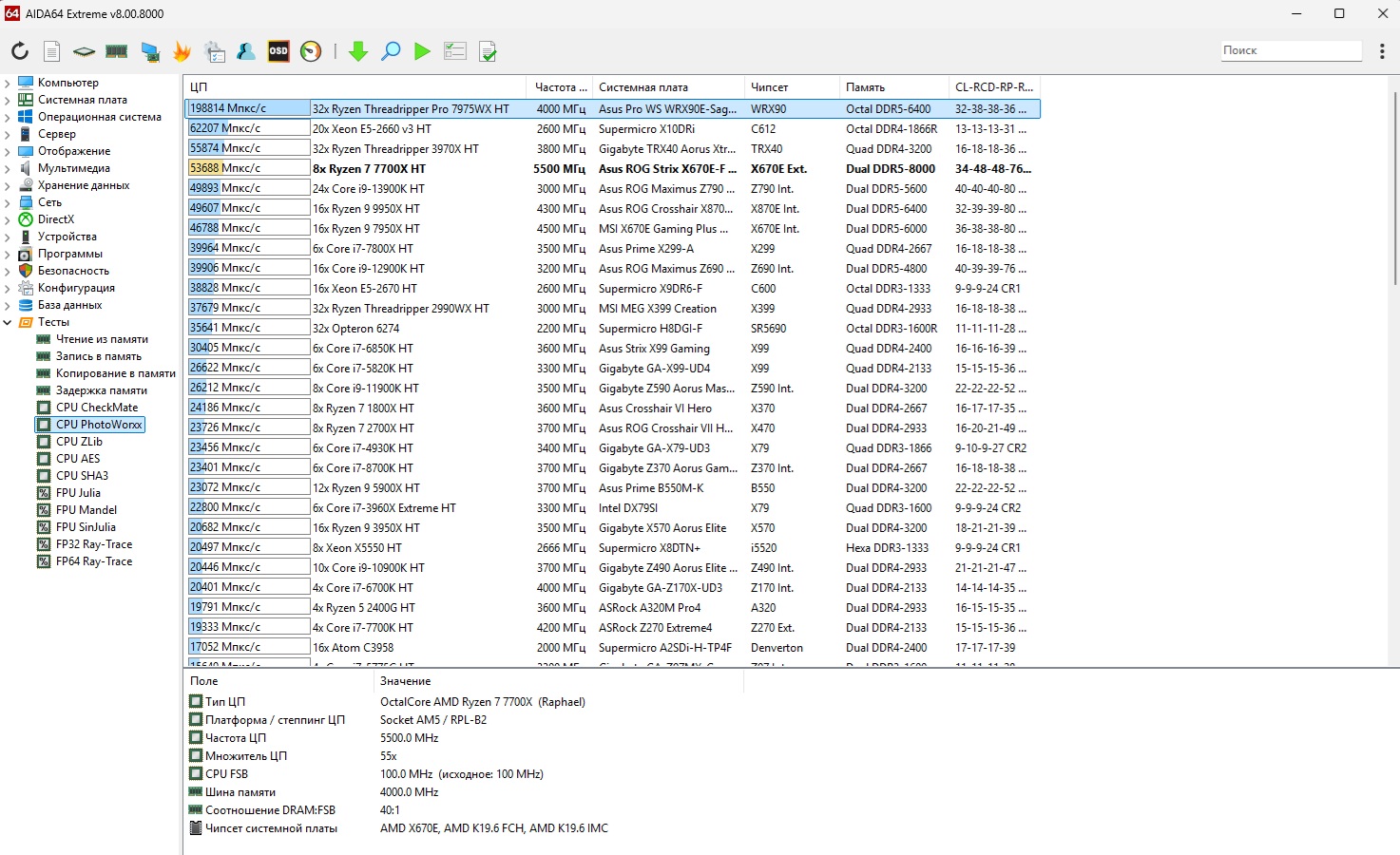Select Сеть in the sidebar tree
This screenshot has height=855, width=1400.
click(49, 202)
